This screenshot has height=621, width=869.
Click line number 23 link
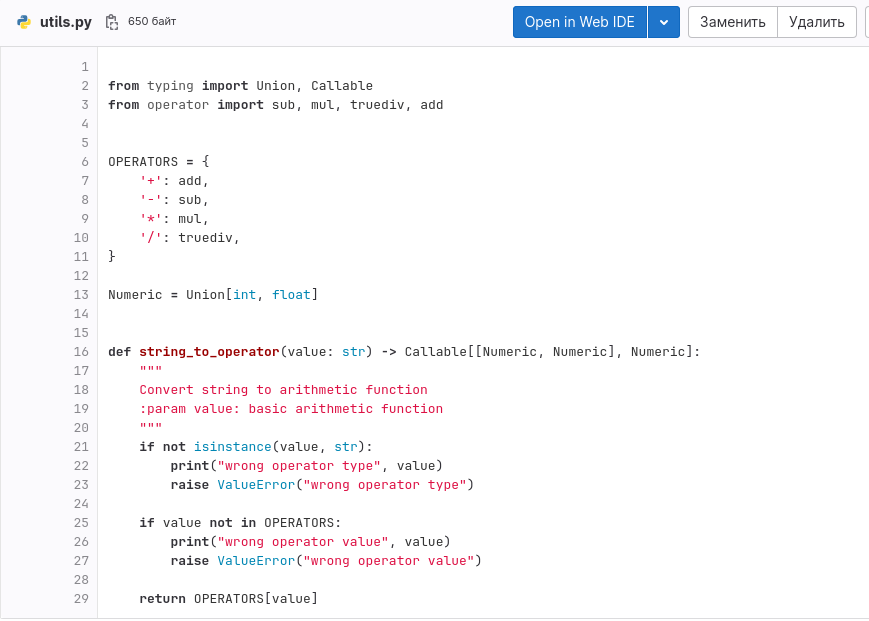(81, 485)
